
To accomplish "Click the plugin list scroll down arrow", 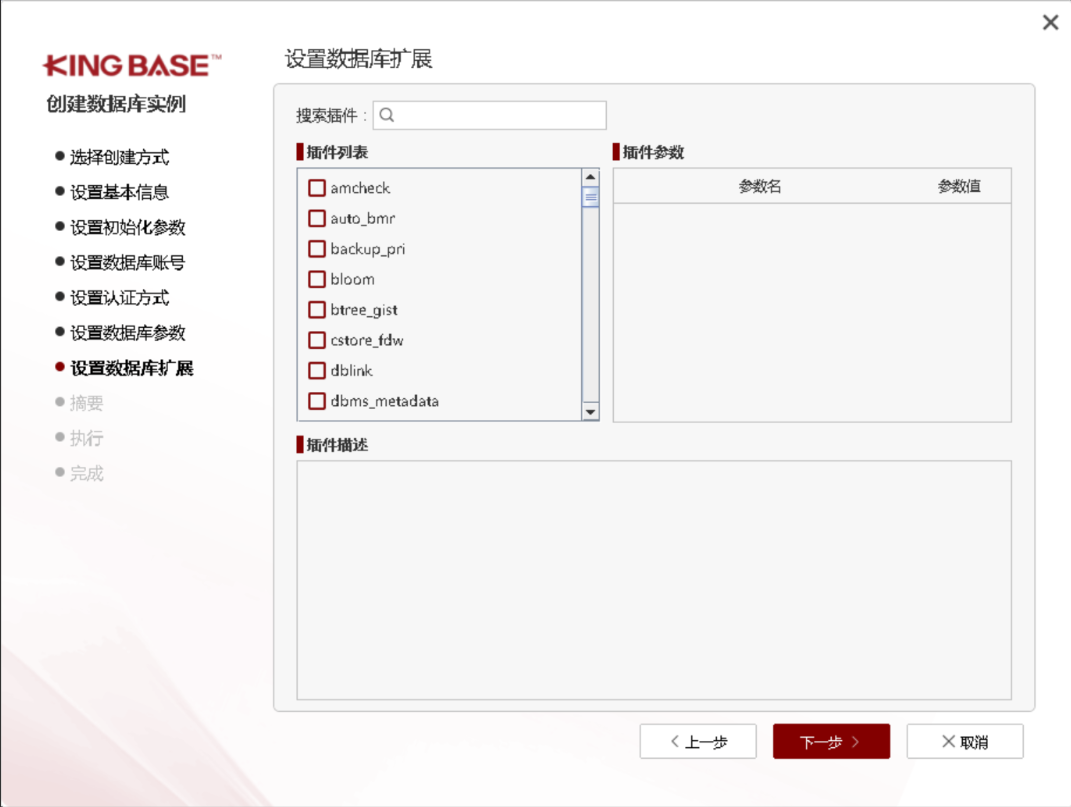I will 590,412.
